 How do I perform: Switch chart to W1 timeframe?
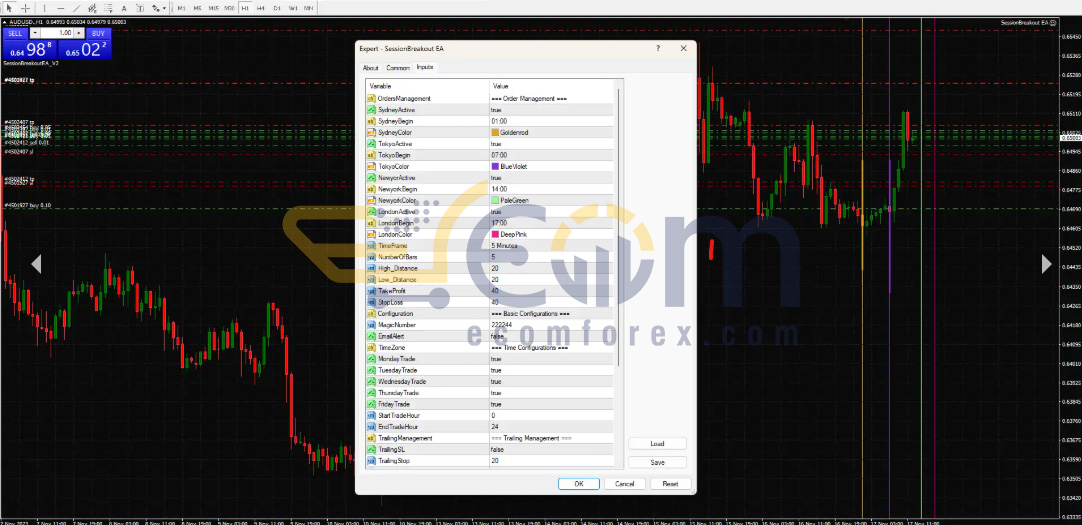click(x=293, y=8)
